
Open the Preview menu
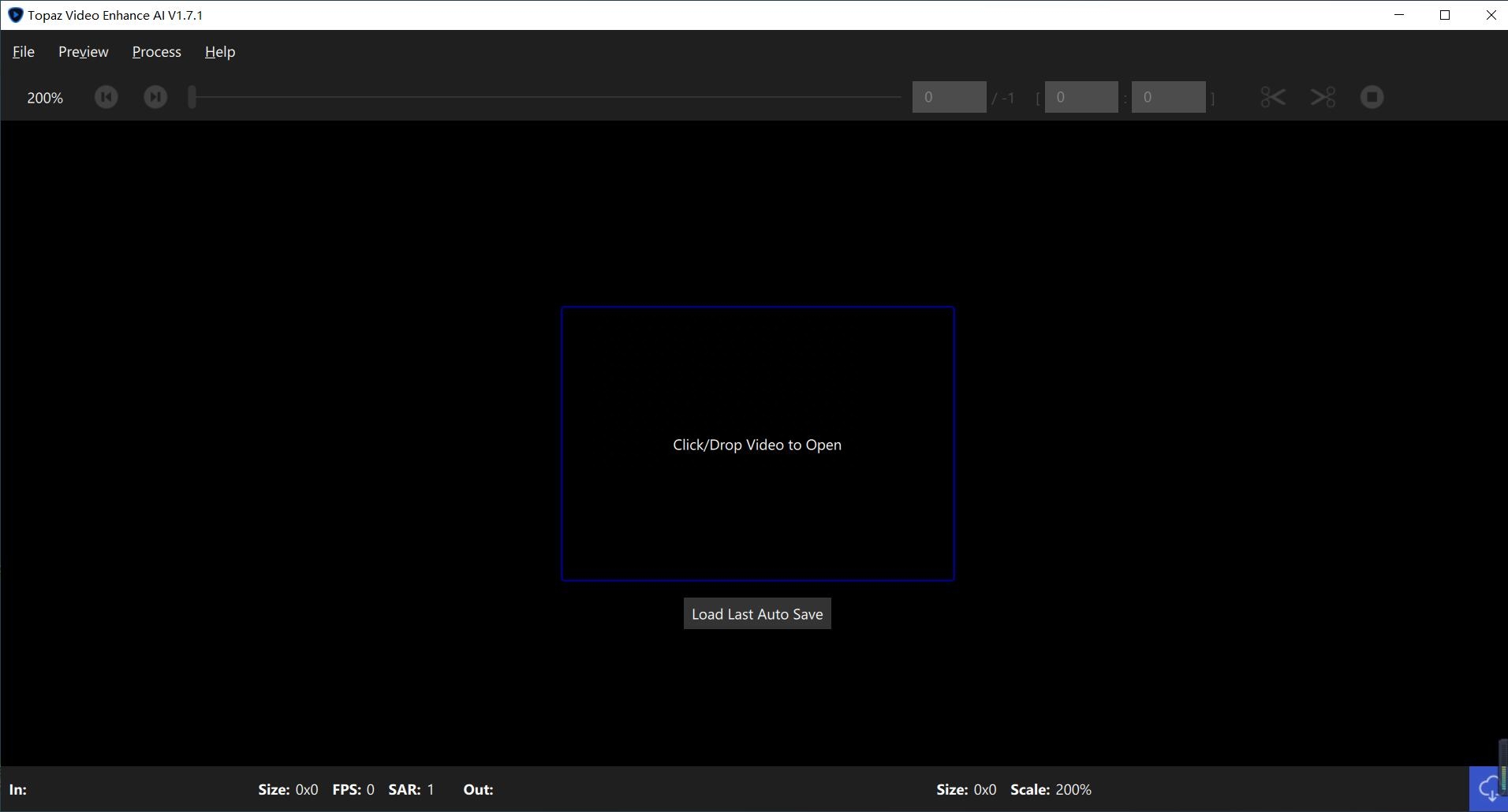[84, 52]
